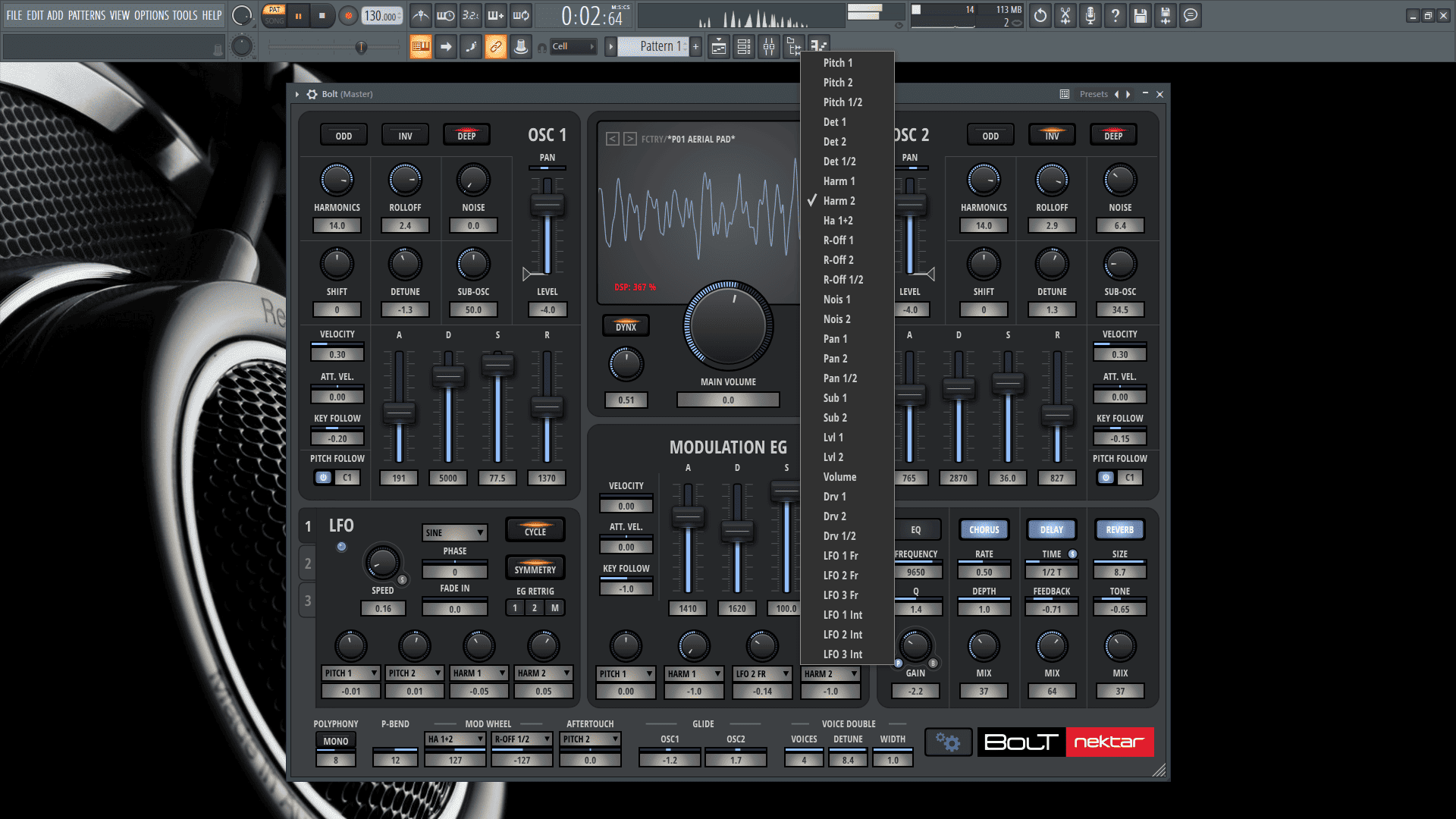The image size is (1456, 819).
Task: Click next patch arrow in waveform display
Action: pyautogui.click(x=630, y=139)
